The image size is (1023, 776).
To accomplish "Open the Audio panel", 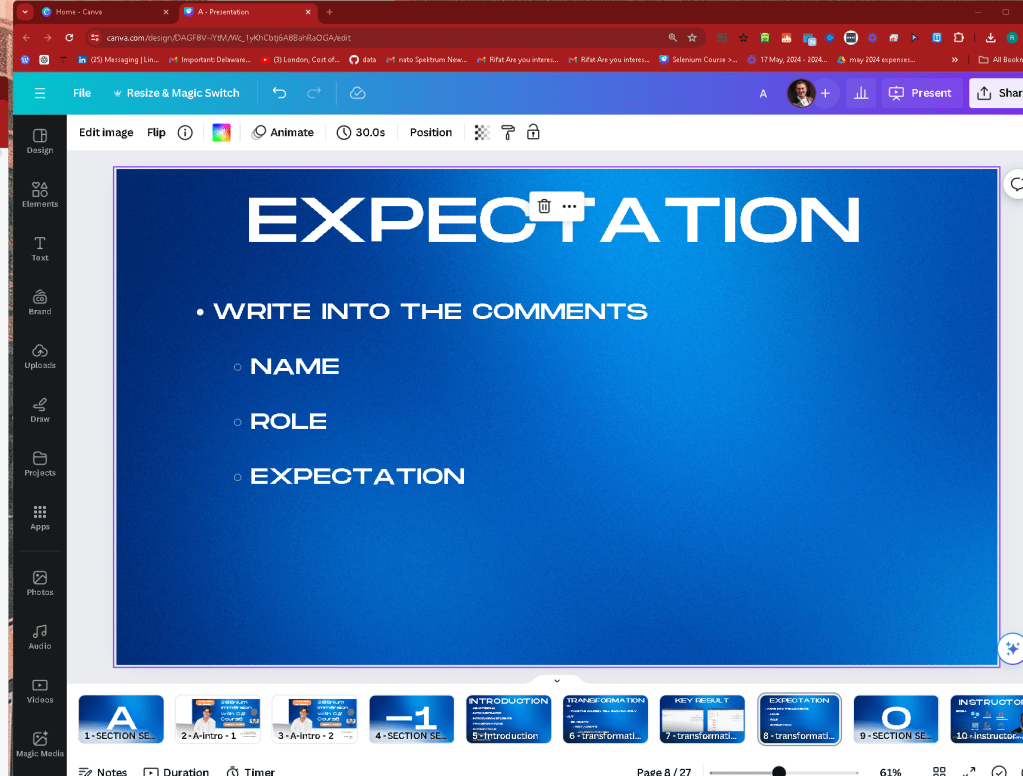I will click(x=40, y=637).
